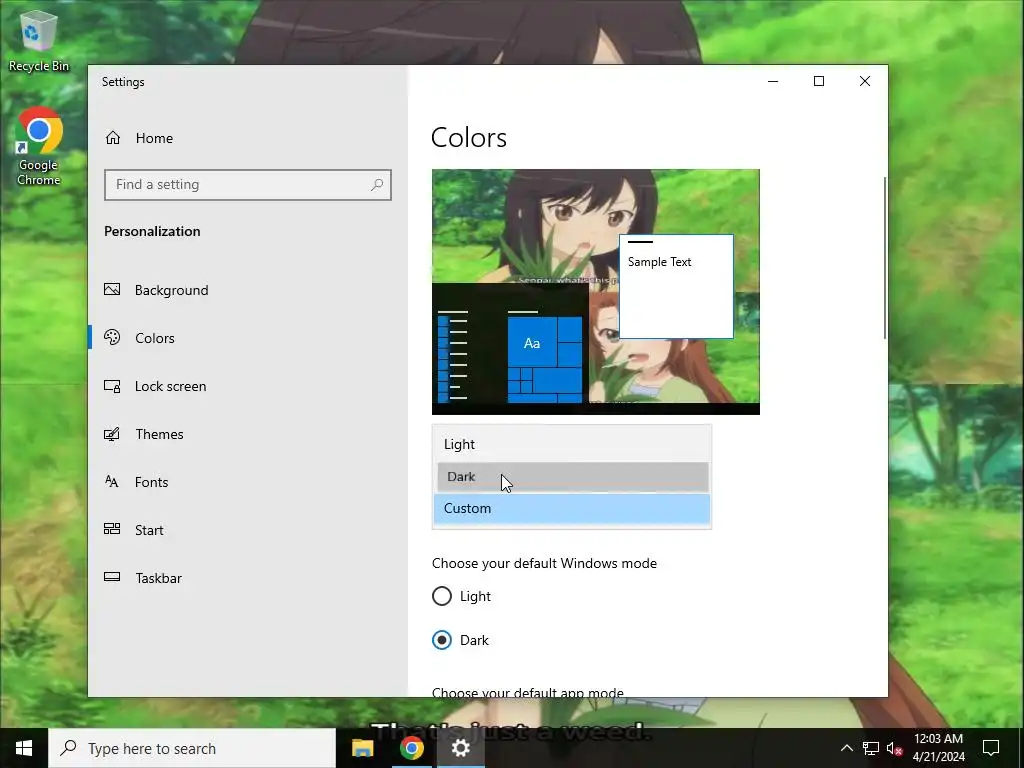Click 'Choose your default Windows mode' label

click(544, 563)
